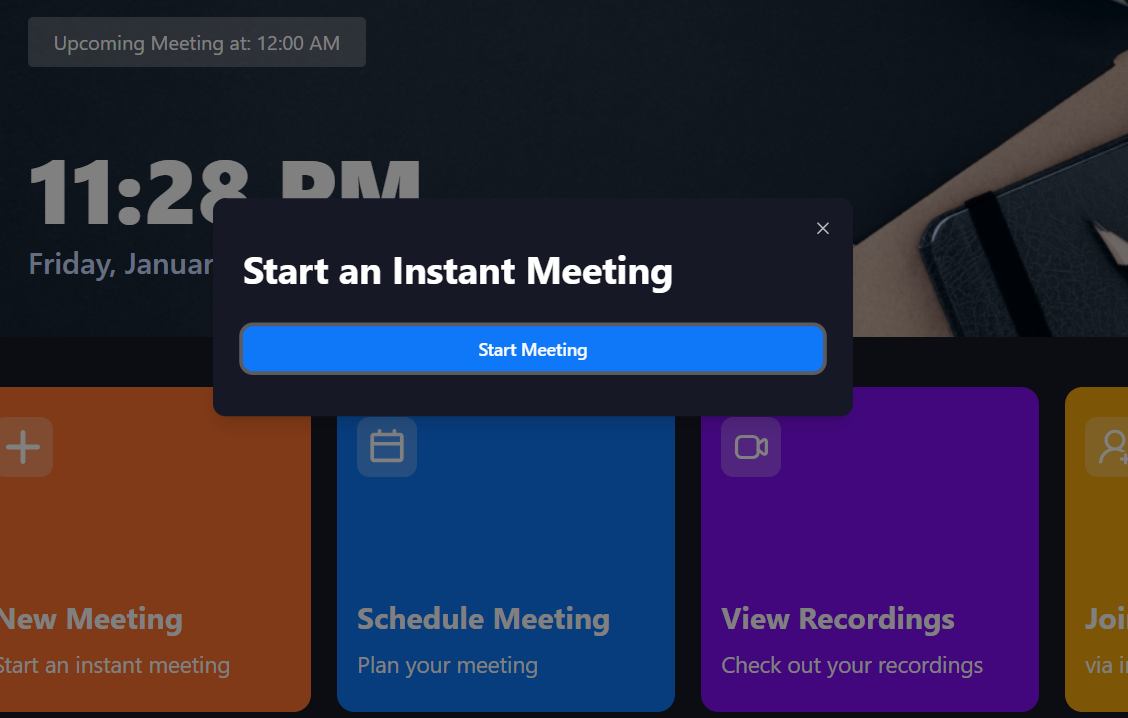Click the 'Start an instant meeting' subtitle text
This screenshot has height=718, width=1128.
point(113,665)
